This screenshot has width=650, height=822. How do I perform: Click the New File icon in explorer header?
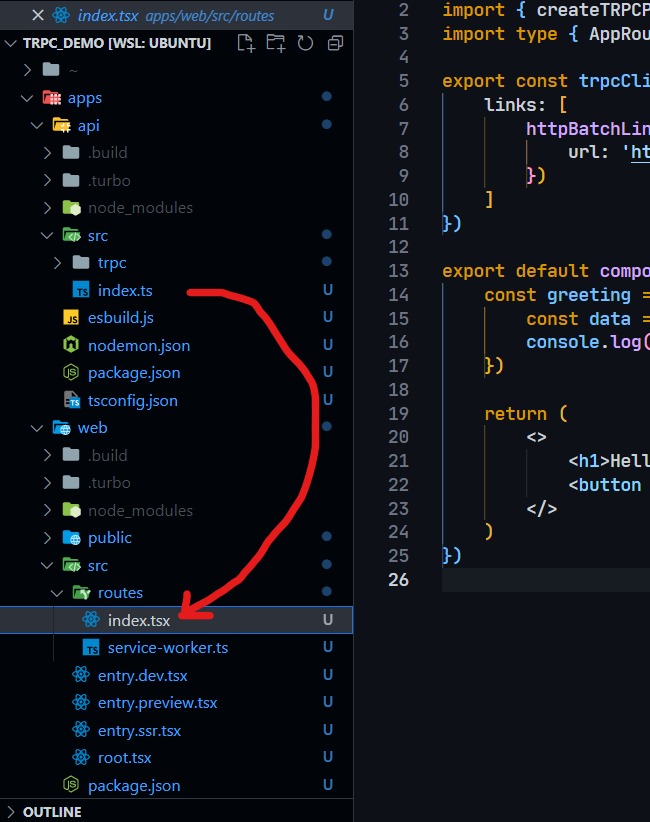246,43
